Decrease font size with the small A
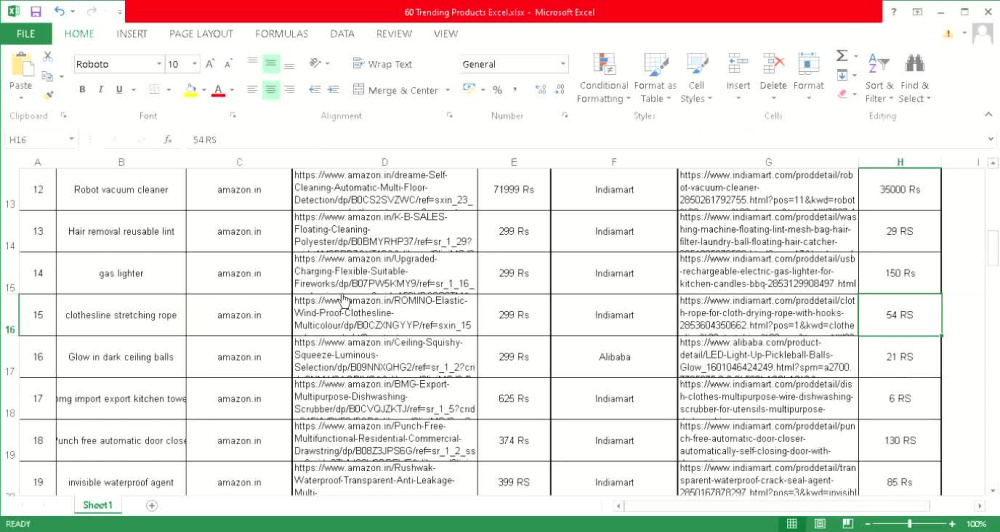 pos(228,64)
